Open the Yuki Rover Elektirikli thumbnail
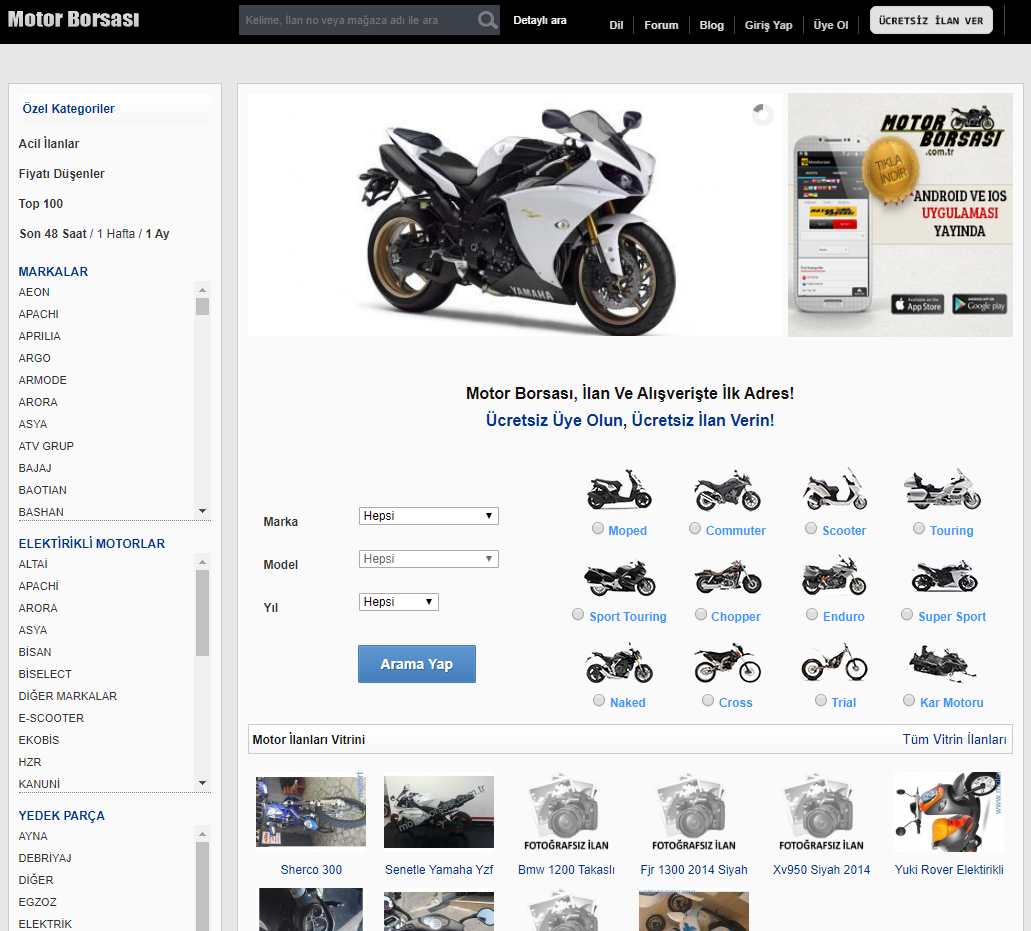The width and height of the screenshot is (1031, 931). coord(949,812)
